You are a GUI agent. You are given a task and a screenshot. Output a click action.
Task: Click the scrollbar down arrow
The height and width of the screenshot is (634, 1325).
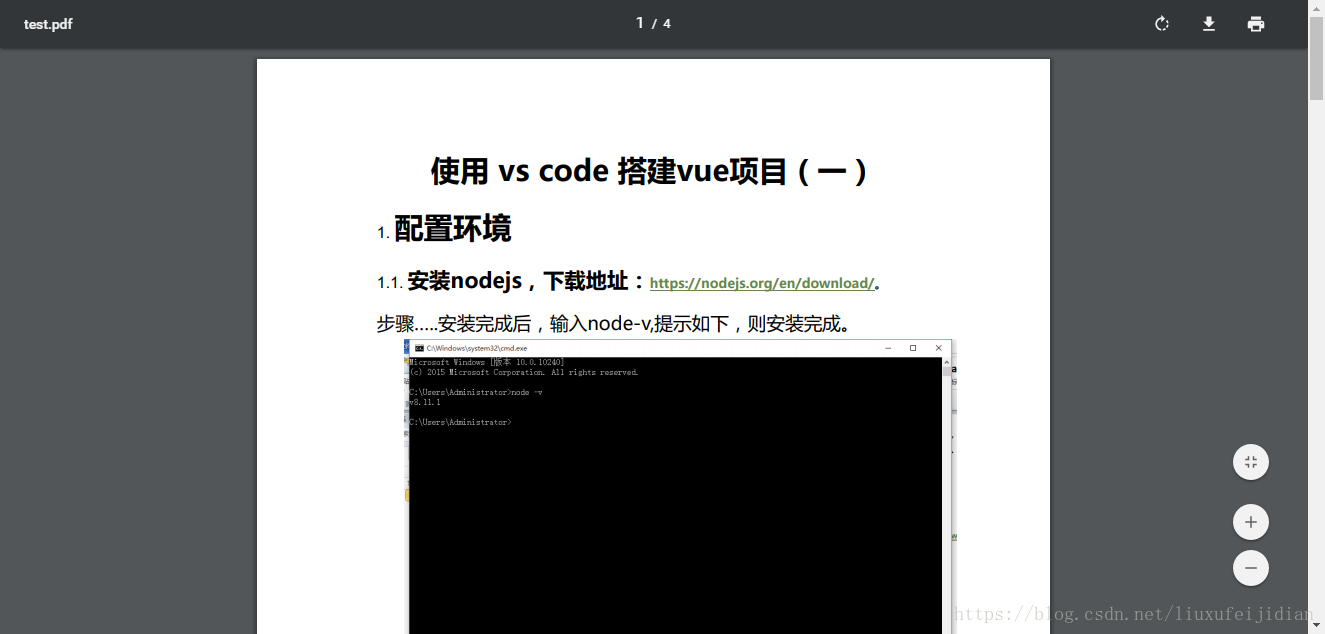1316,626
